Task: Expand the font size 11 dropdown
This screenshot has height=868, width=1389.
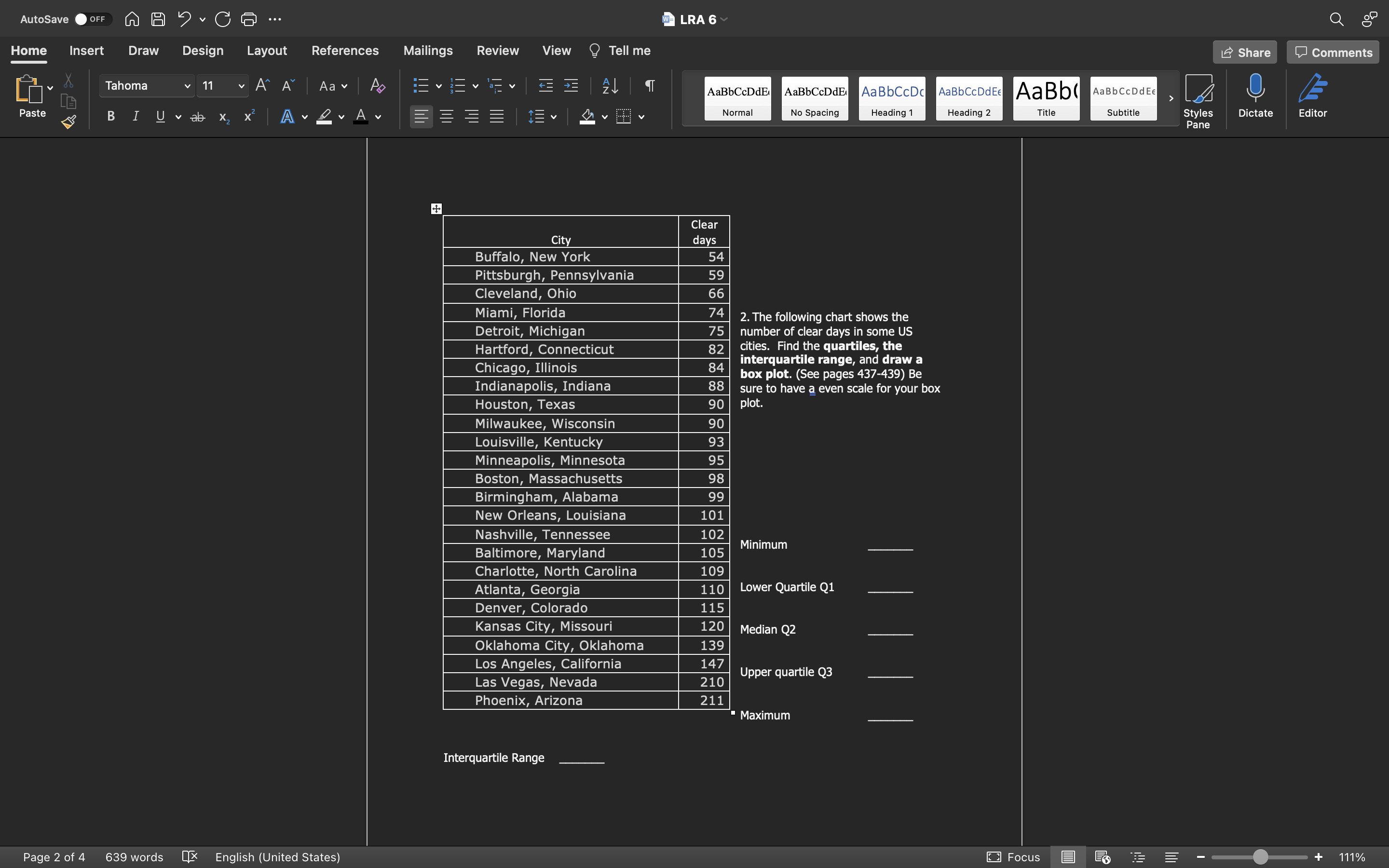Action: 241,86
